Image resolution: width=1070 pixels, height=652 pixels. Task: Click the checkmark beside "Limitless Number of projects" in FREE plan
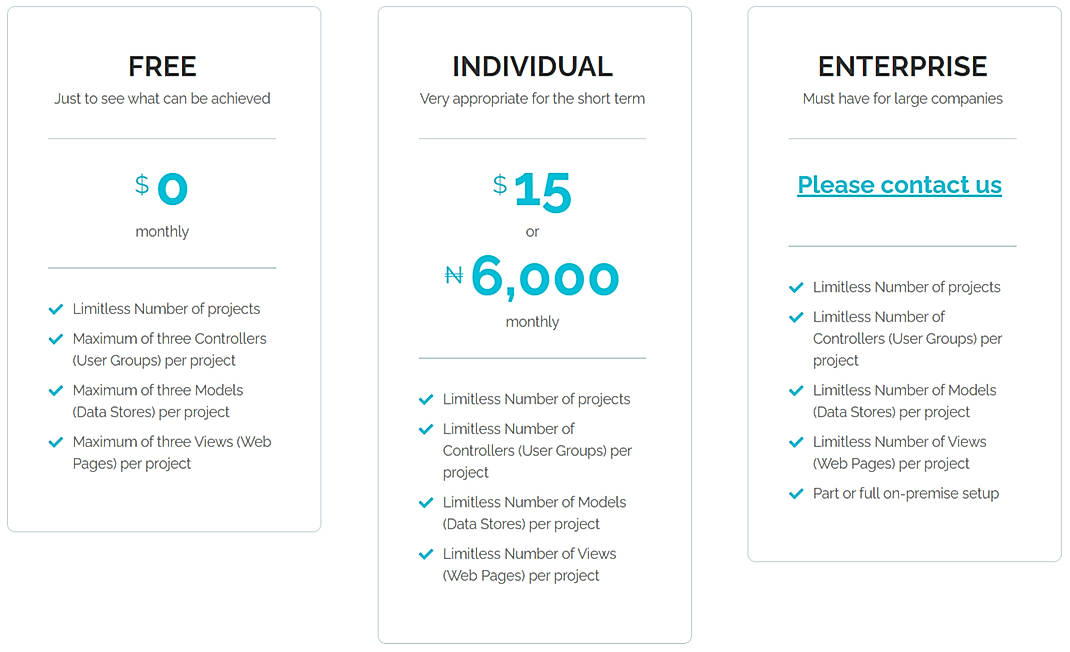pyautogui.click(x=57, y=309)
